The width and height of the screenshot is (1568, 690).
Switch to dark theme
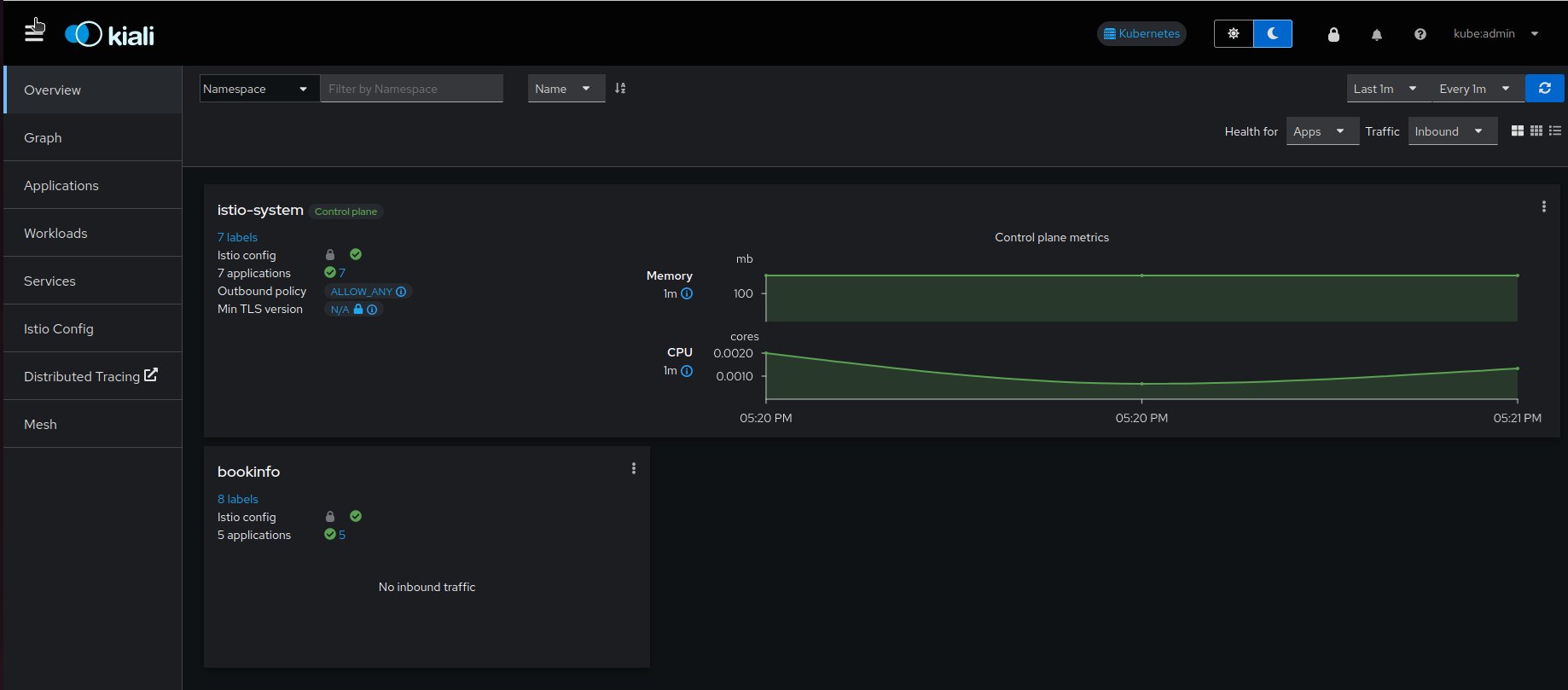click(1273, 34)
